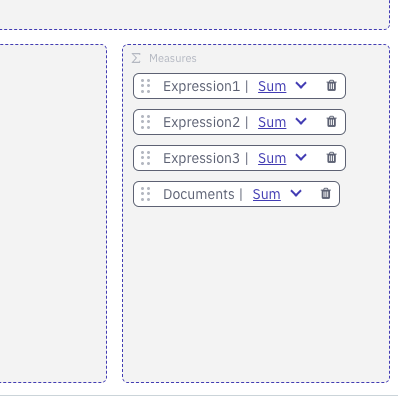Image resolution: width=398 pixels, height=396 pixels.
Task: Click the trash icon for Expression3
Action: 331,158
